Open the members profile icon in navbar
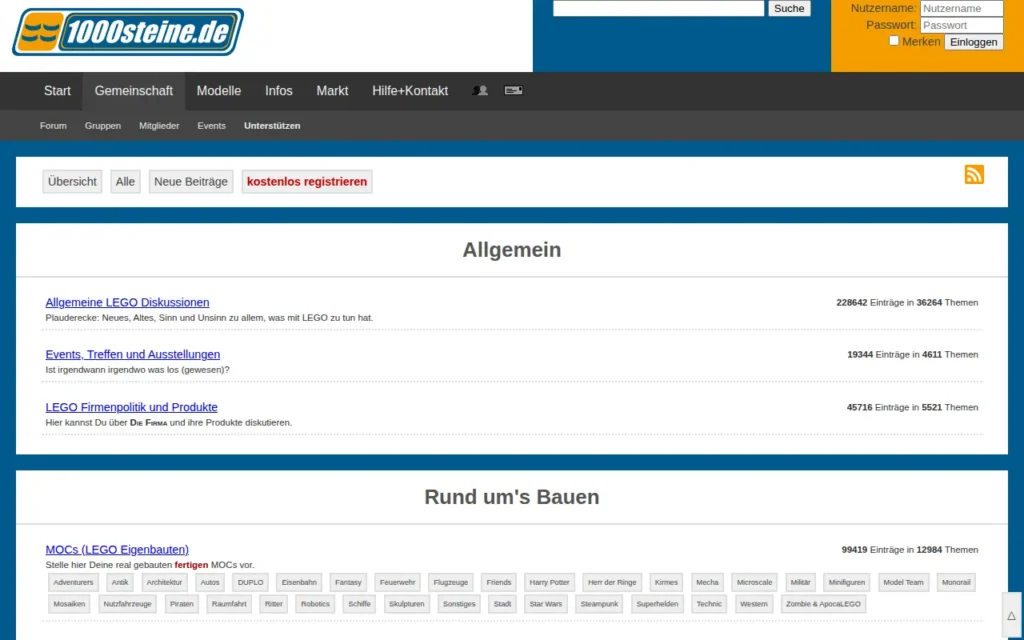Image resolution: width=1024 pixels, height=640 pixels. click(480, 91)
